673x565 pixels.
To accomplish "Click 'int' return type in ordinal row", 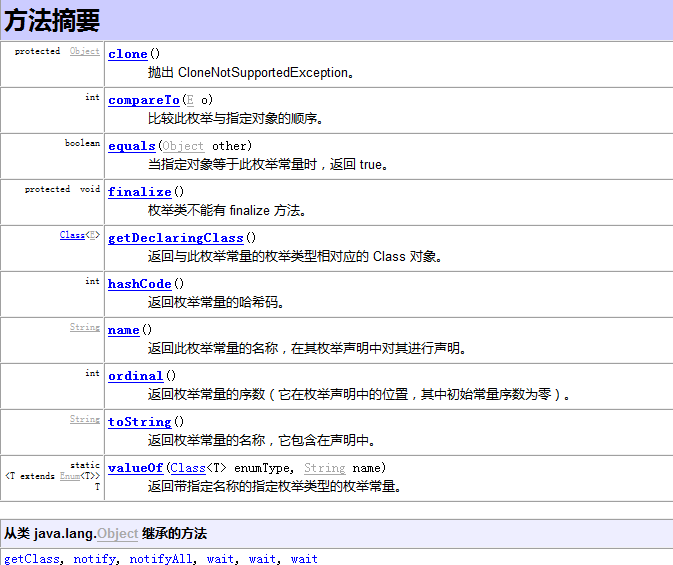I will tap(92, 373).
